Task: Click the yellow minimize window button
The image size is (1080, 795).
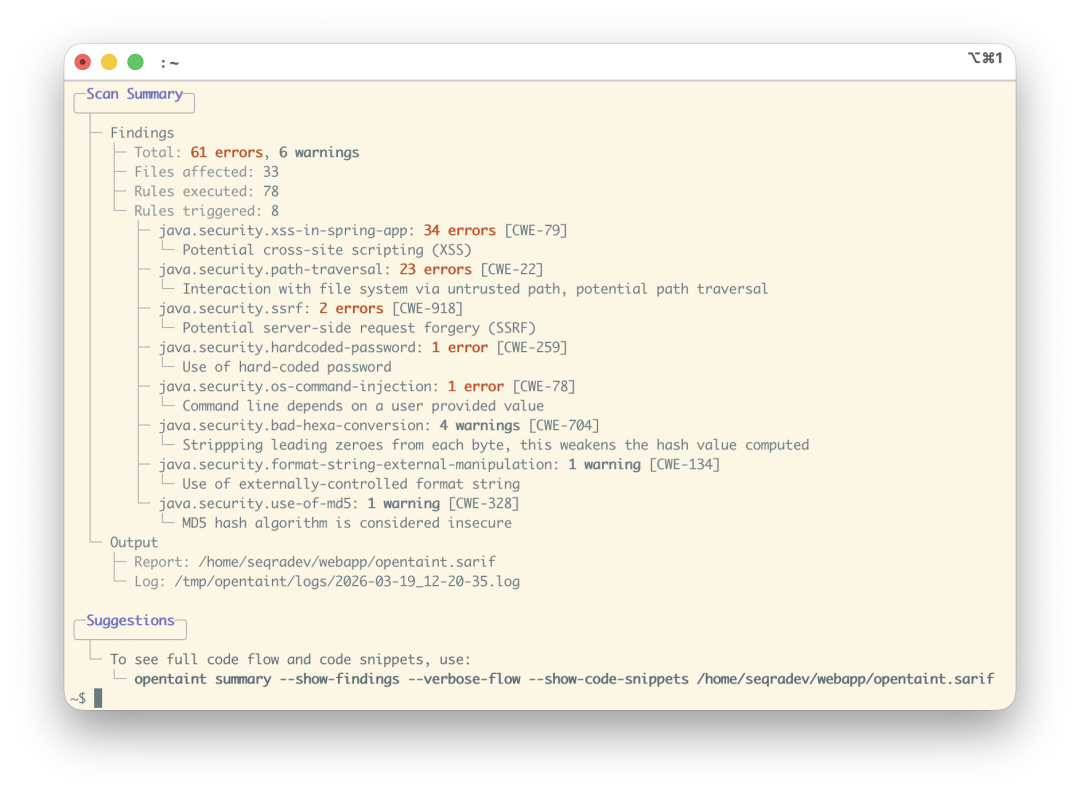Action: point(109,62)
